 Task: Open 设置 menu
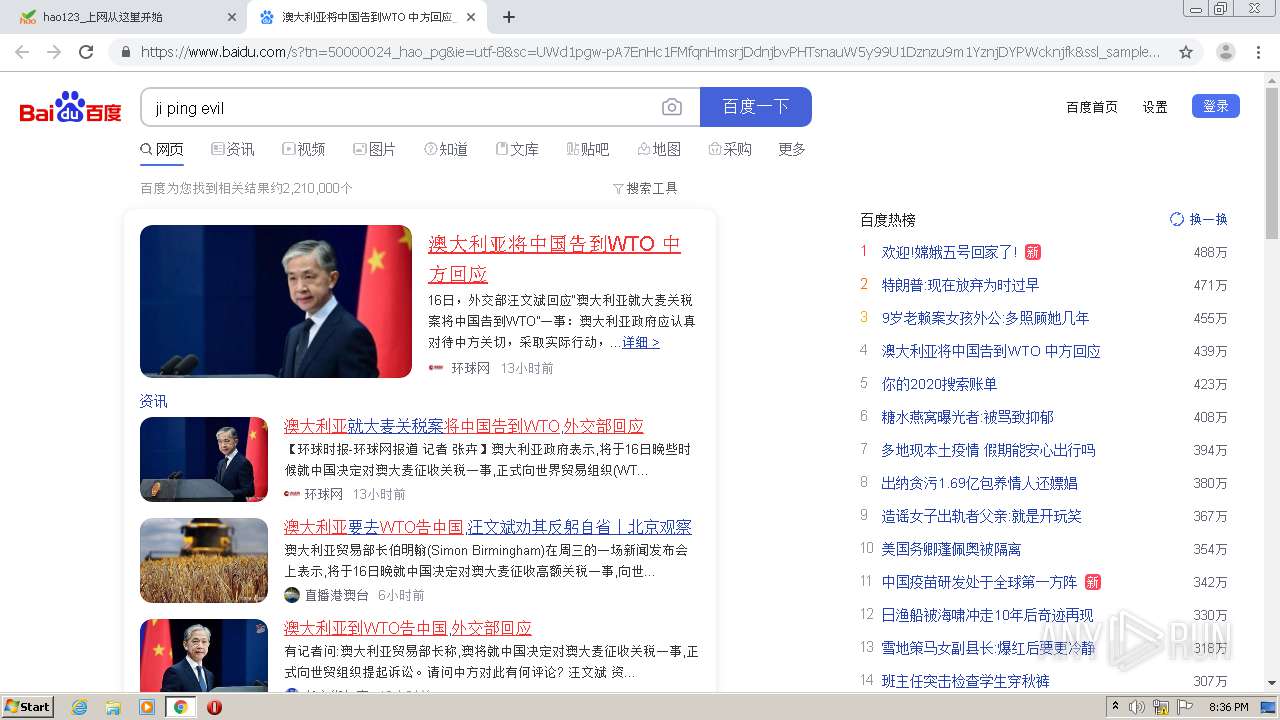pyautogui.click(x=1155, y=107)
